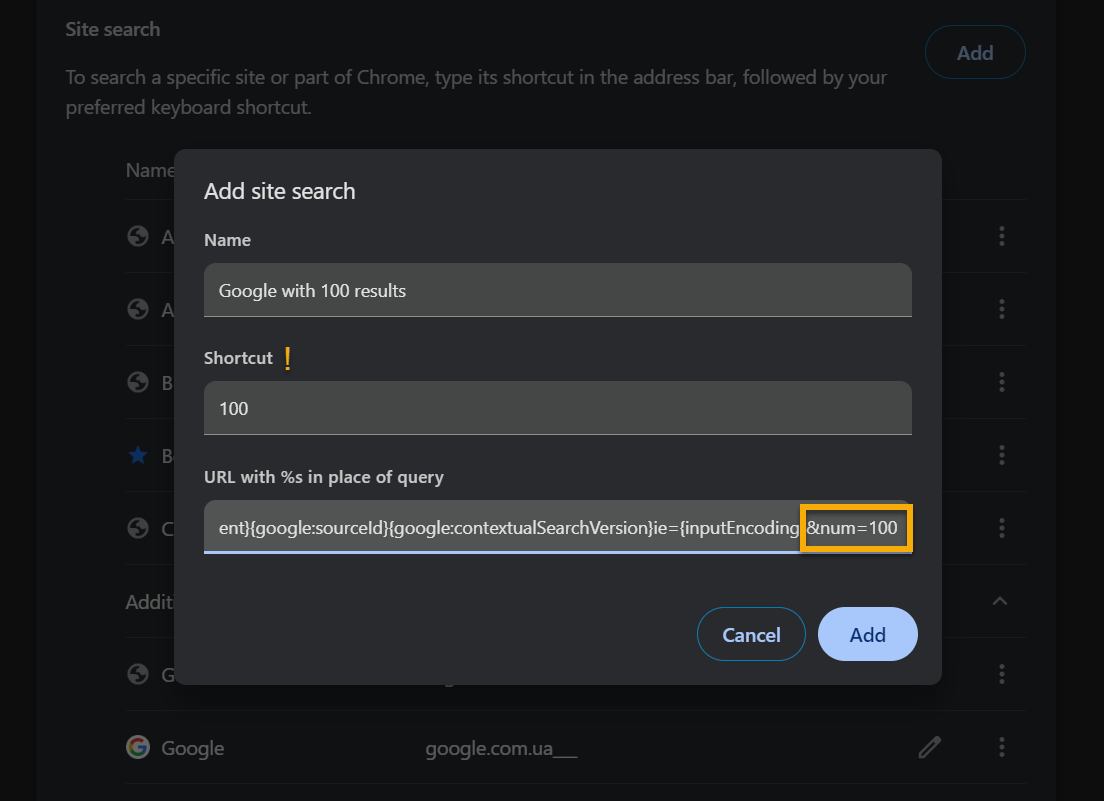The height and width of the screenshot is (801, 1104).
Task: Click the google.com.ua shortcut text
Action: 501,748
